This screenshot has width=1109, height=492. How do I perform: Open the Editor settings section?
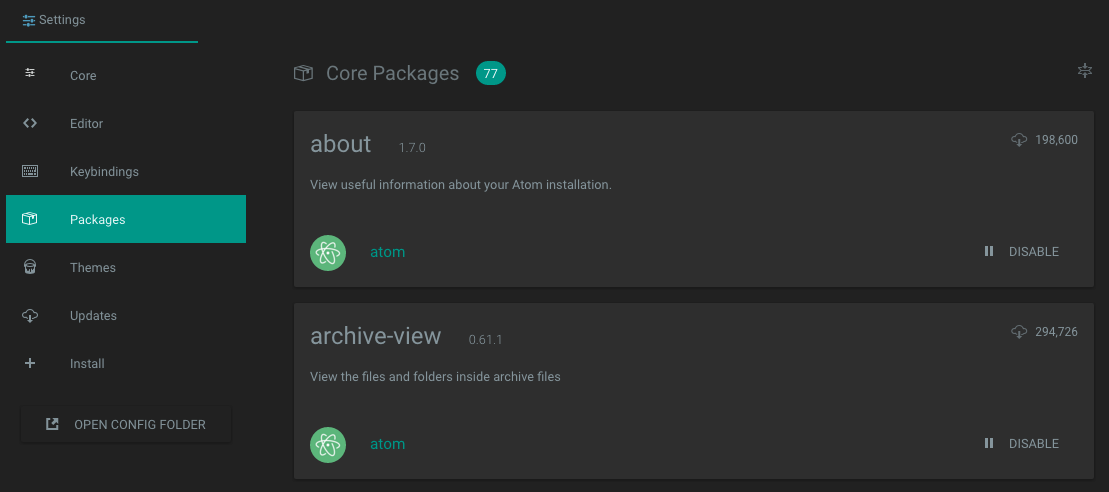(126, 123)
